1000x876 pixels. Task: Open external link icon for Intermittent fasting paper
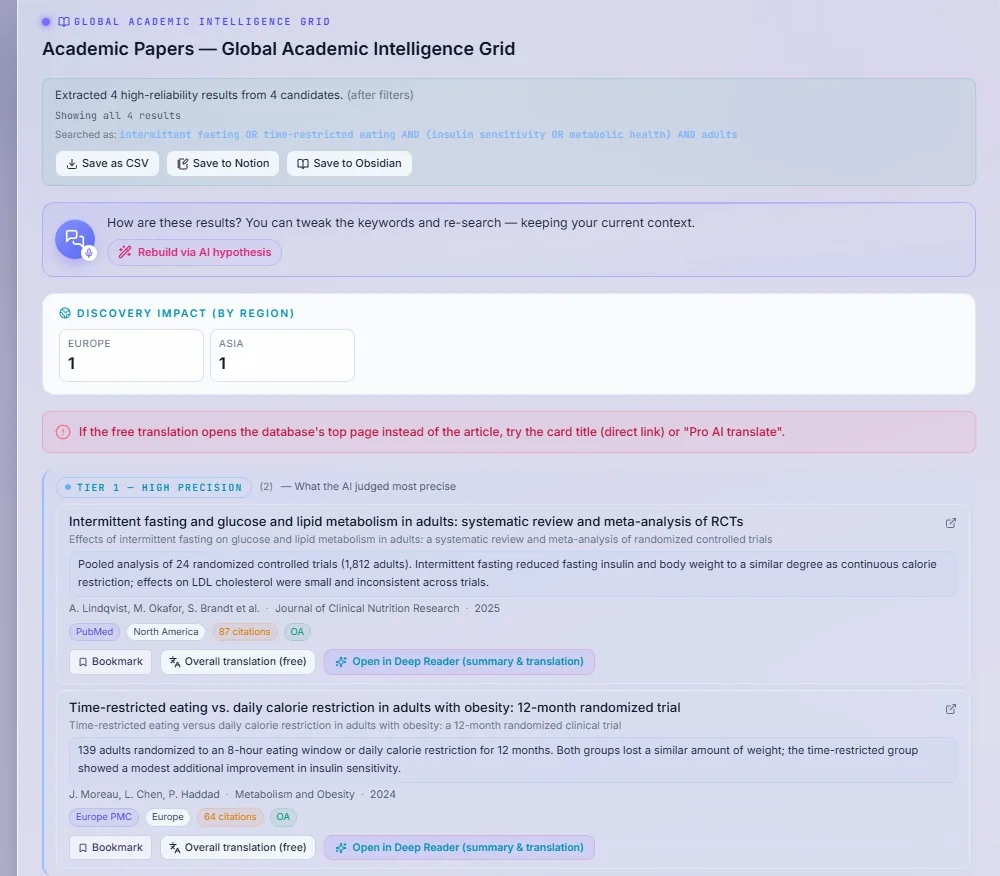click(950, 523)
